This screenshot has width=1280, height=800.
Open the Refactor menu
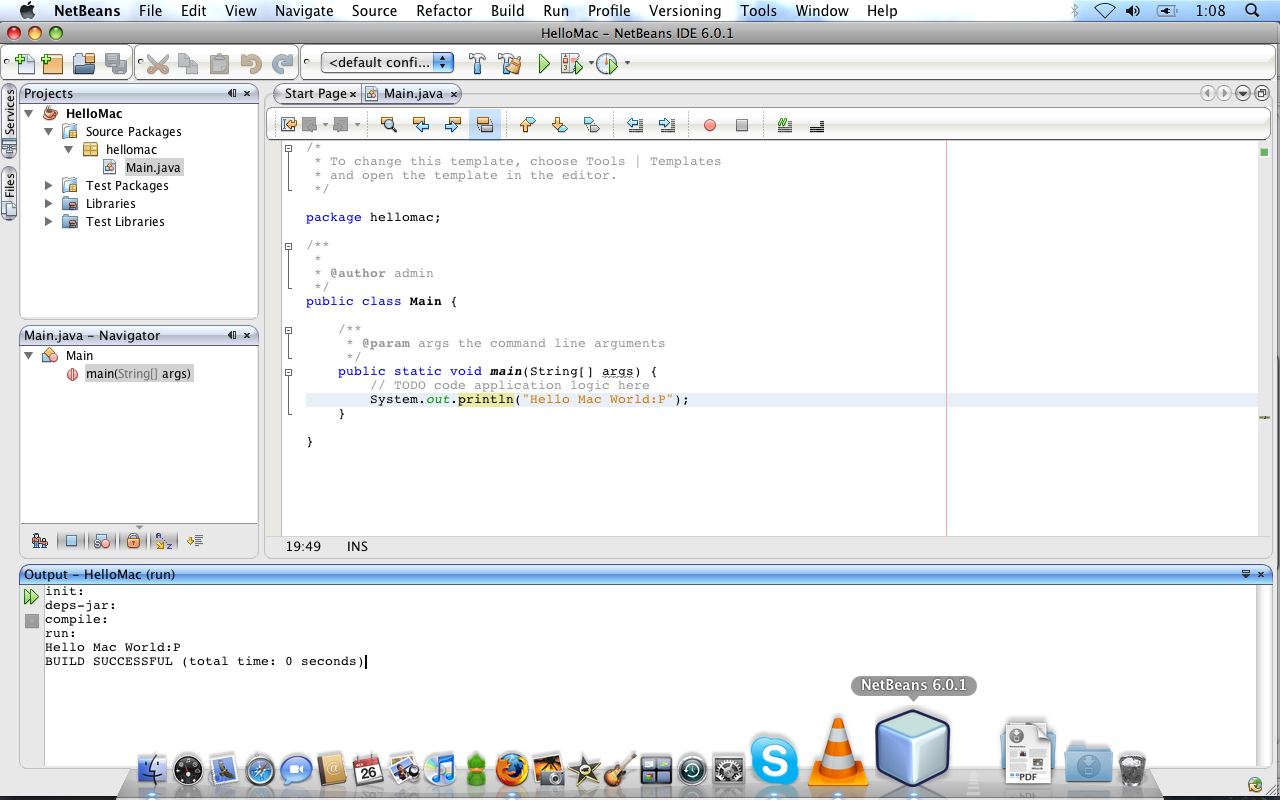coord(443,11)
